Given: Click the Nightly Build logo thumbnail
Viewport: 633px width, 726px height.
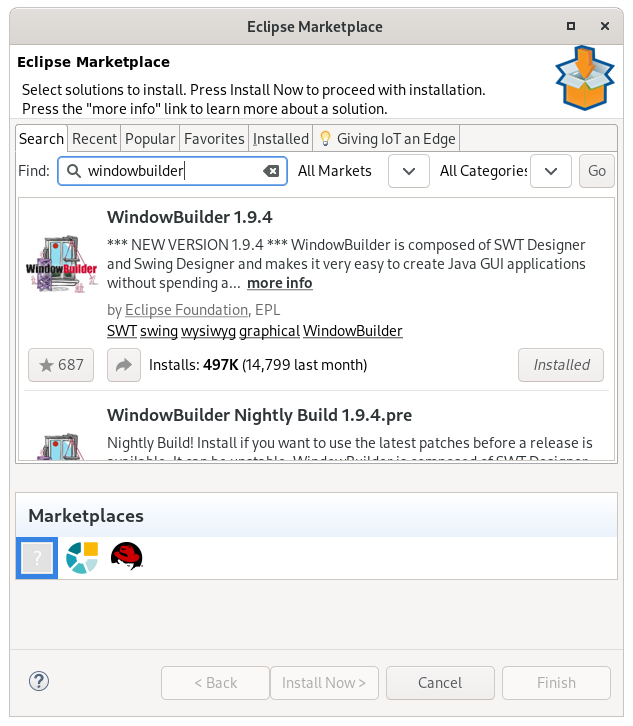Looking at the screenshot, I should (62, 447).
